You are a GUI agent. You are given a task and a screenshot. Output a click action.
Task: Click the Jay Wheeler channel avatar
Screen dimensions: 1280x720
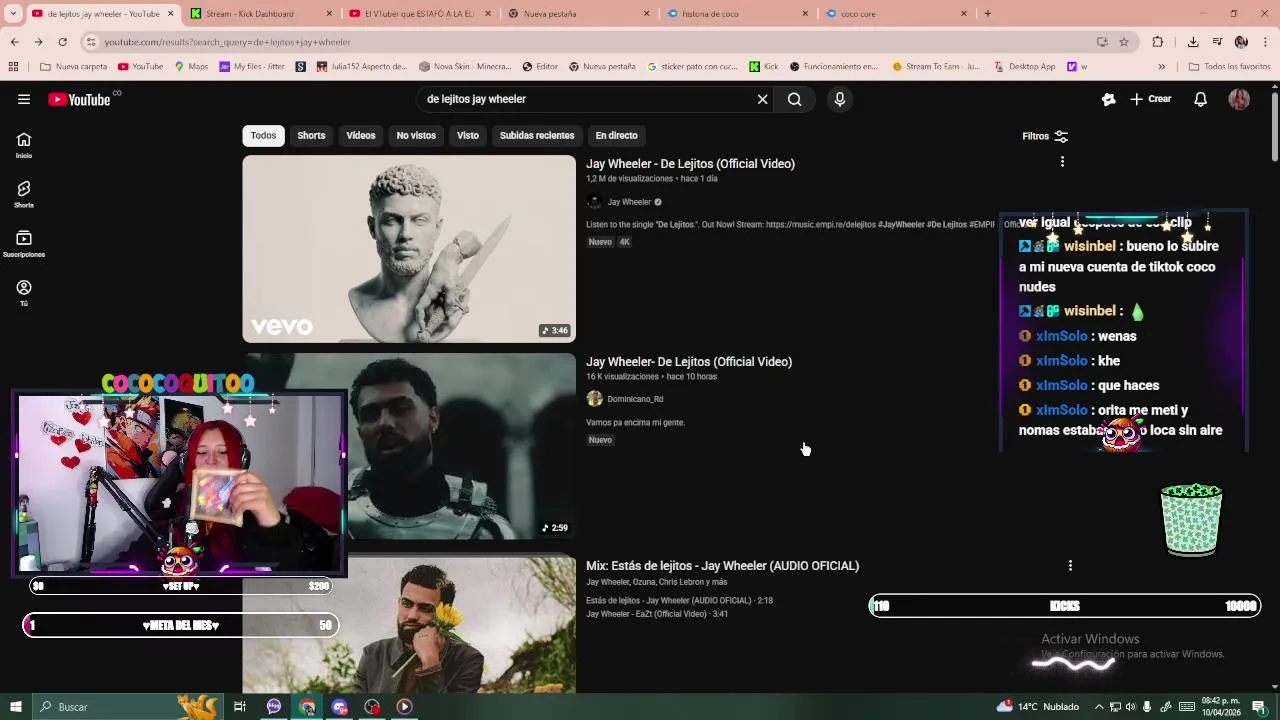pos(594,202)
